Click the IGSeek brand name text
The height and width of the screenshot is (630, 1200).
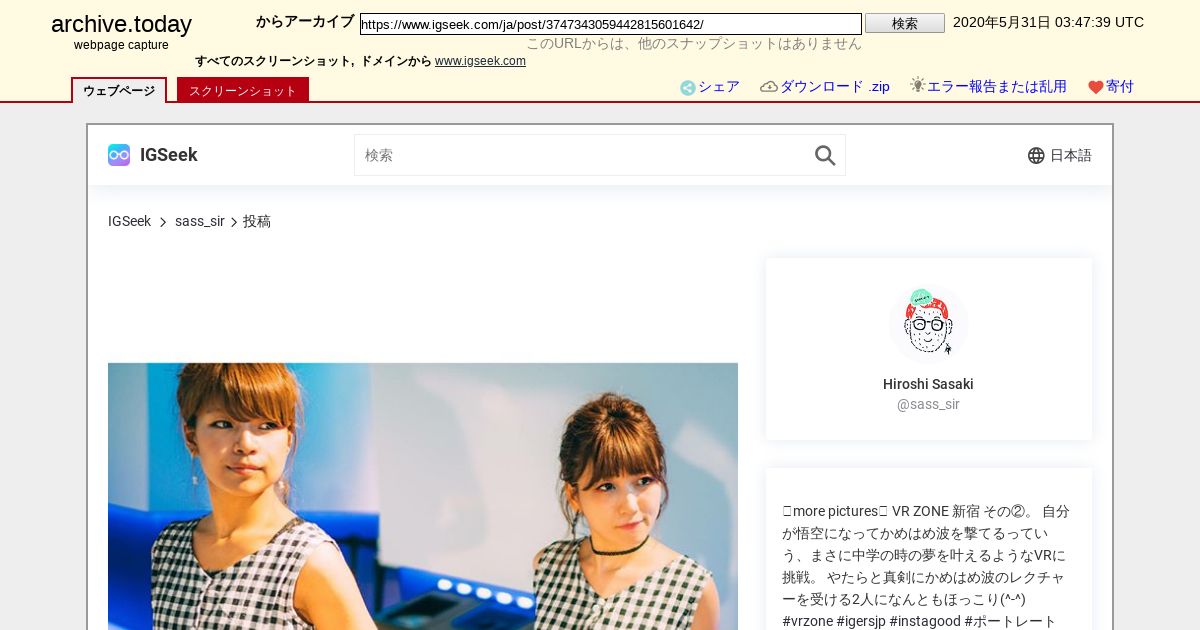(x=169, y=155)
